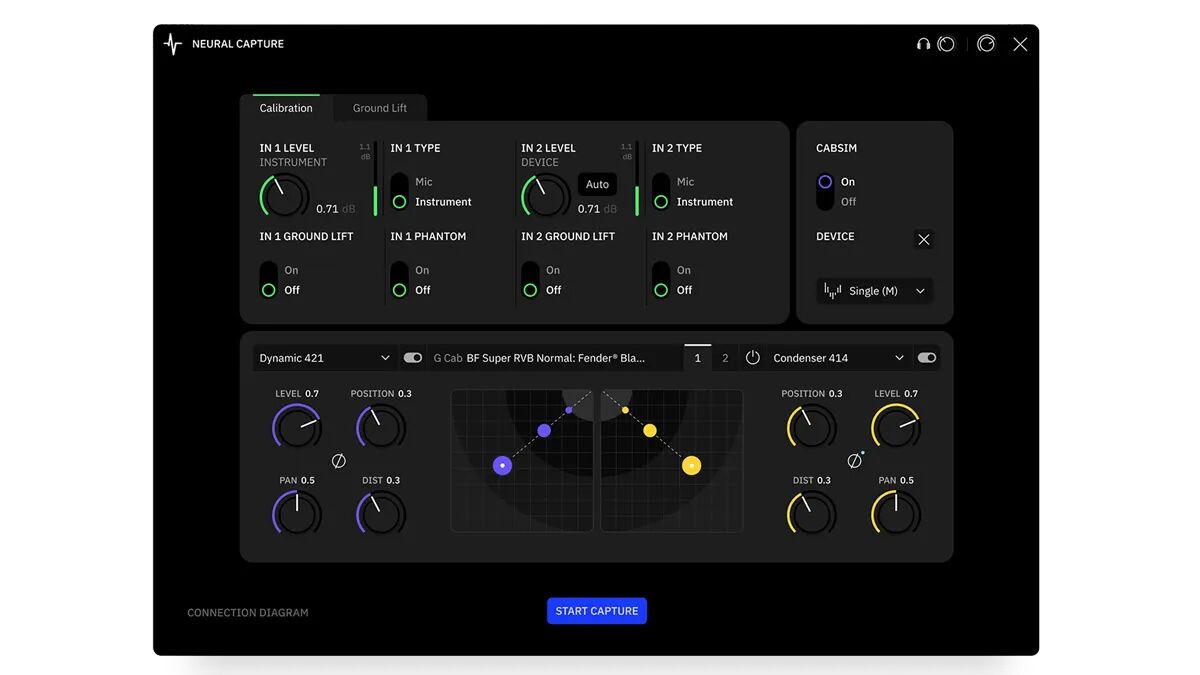Switch the IN 2 GROUND LIFT toggle
This screenshot has width=1200, height=675.
[530, 280]
